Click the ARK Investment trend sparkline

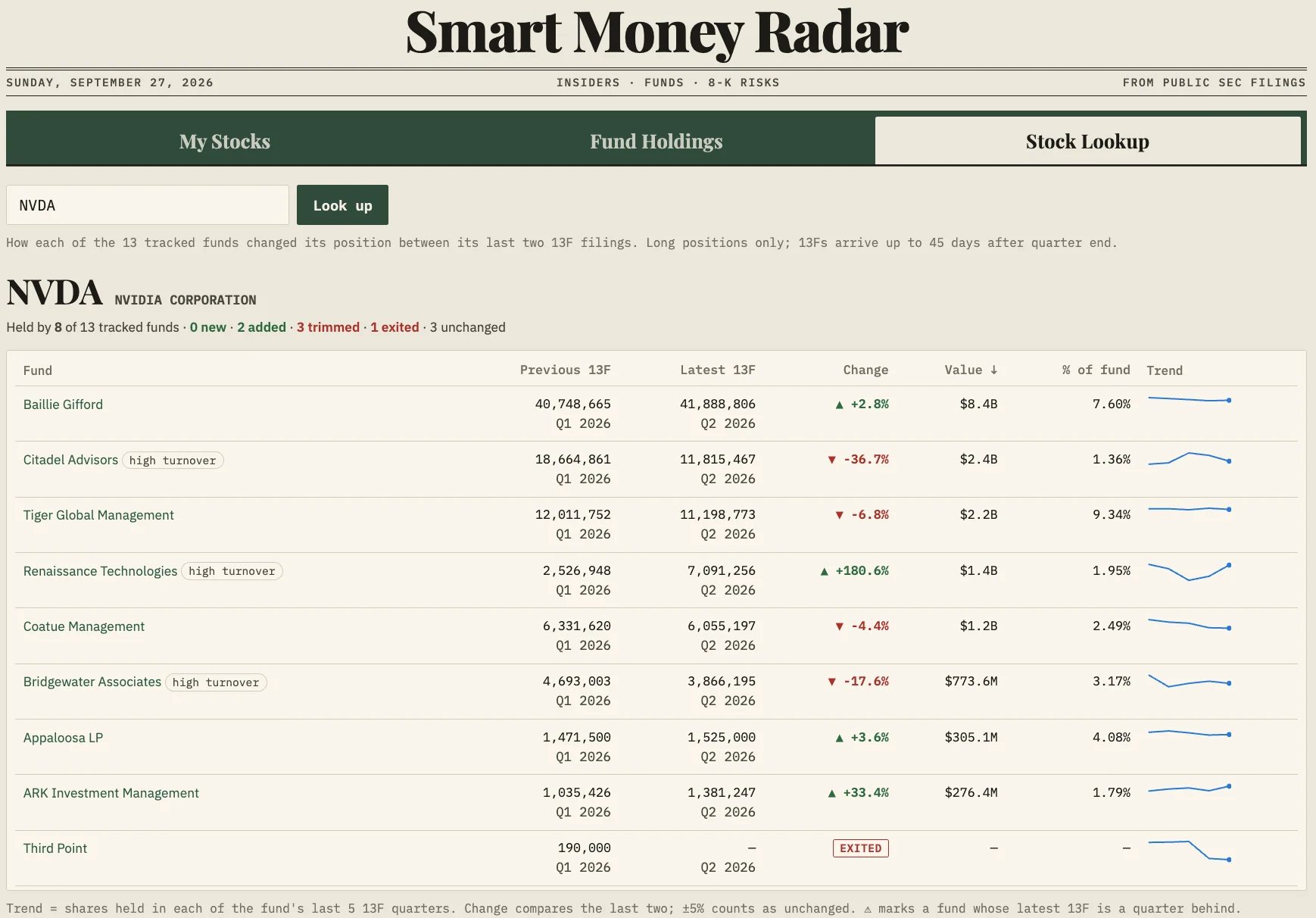click(x=1190, y=788)
